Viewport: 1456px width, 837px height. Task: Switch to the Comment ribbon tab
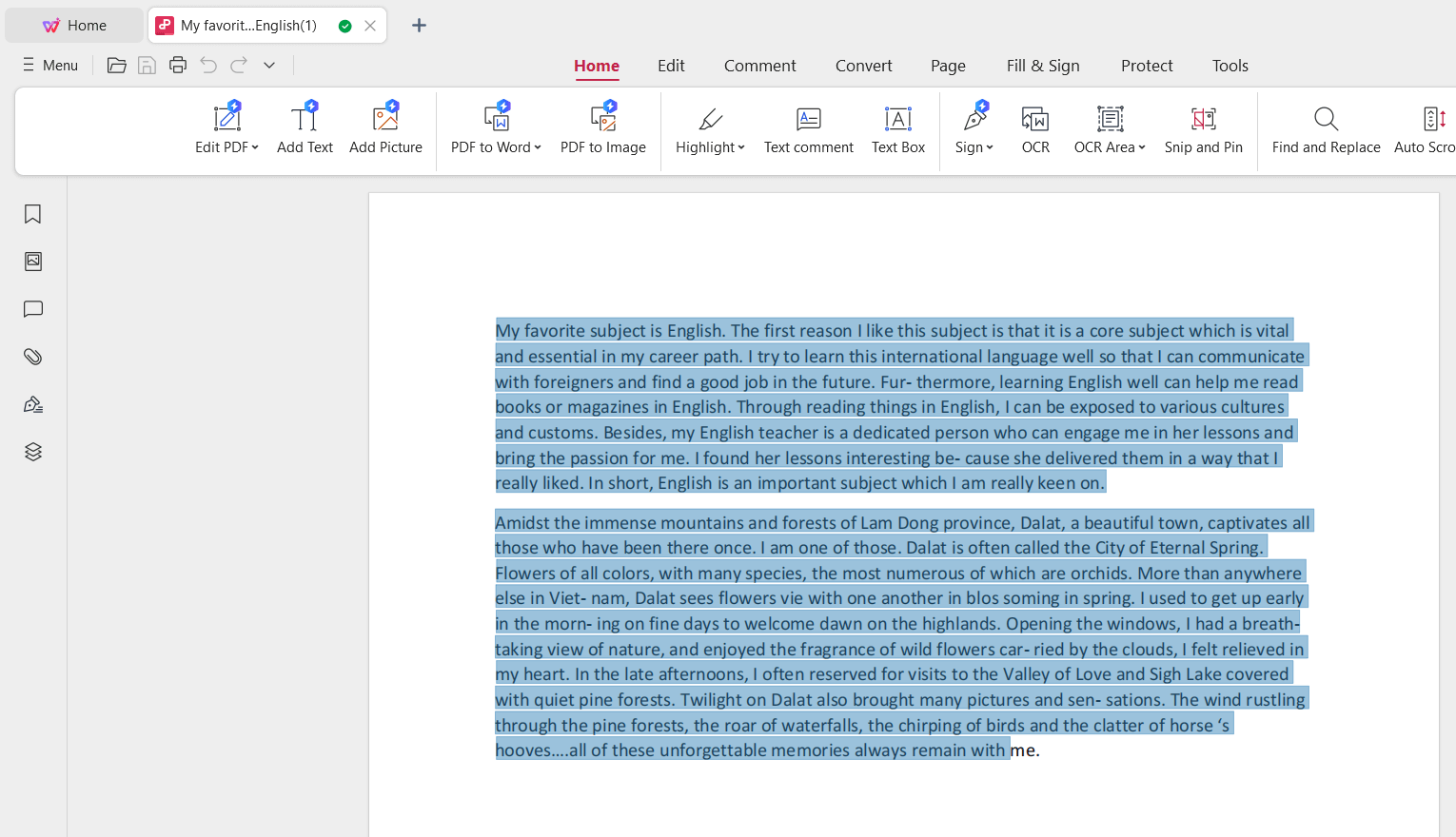pos(759,66)
